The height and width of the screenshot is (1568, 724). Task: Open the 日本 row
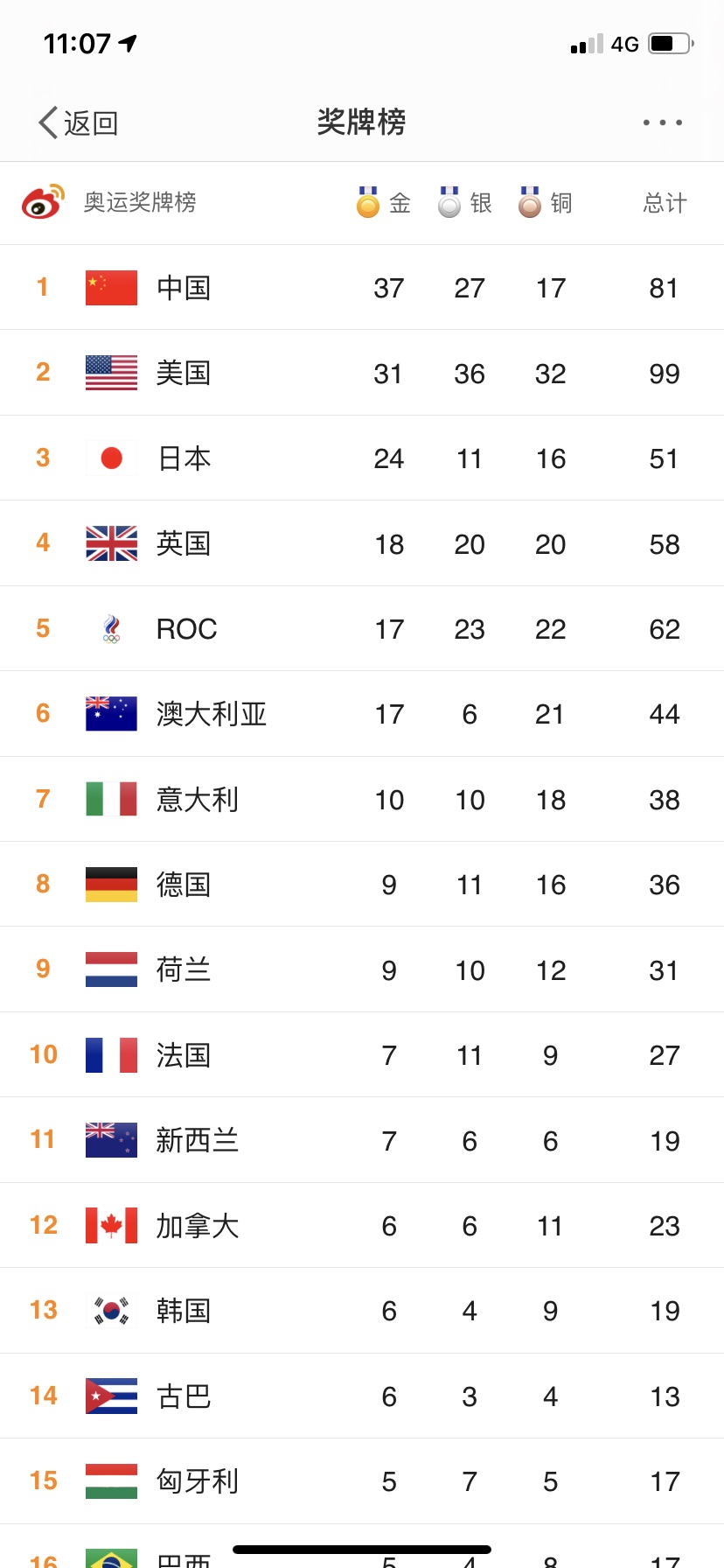click(x=362, y=458)
